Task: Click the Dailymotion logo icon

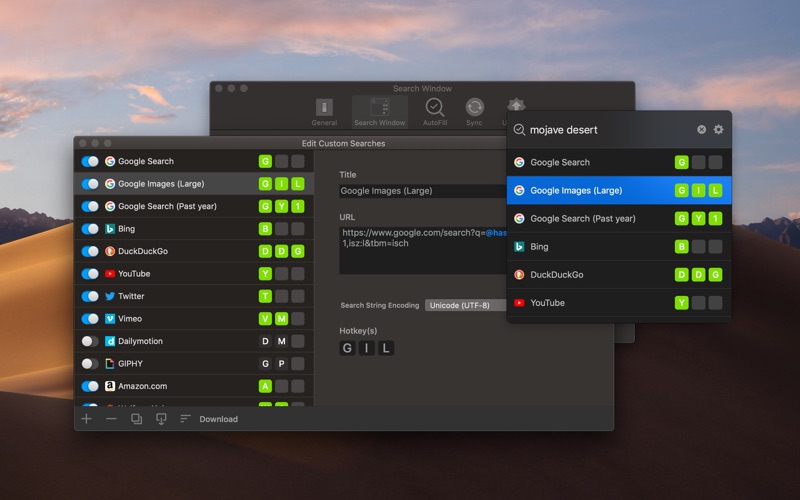Action: 110,341
